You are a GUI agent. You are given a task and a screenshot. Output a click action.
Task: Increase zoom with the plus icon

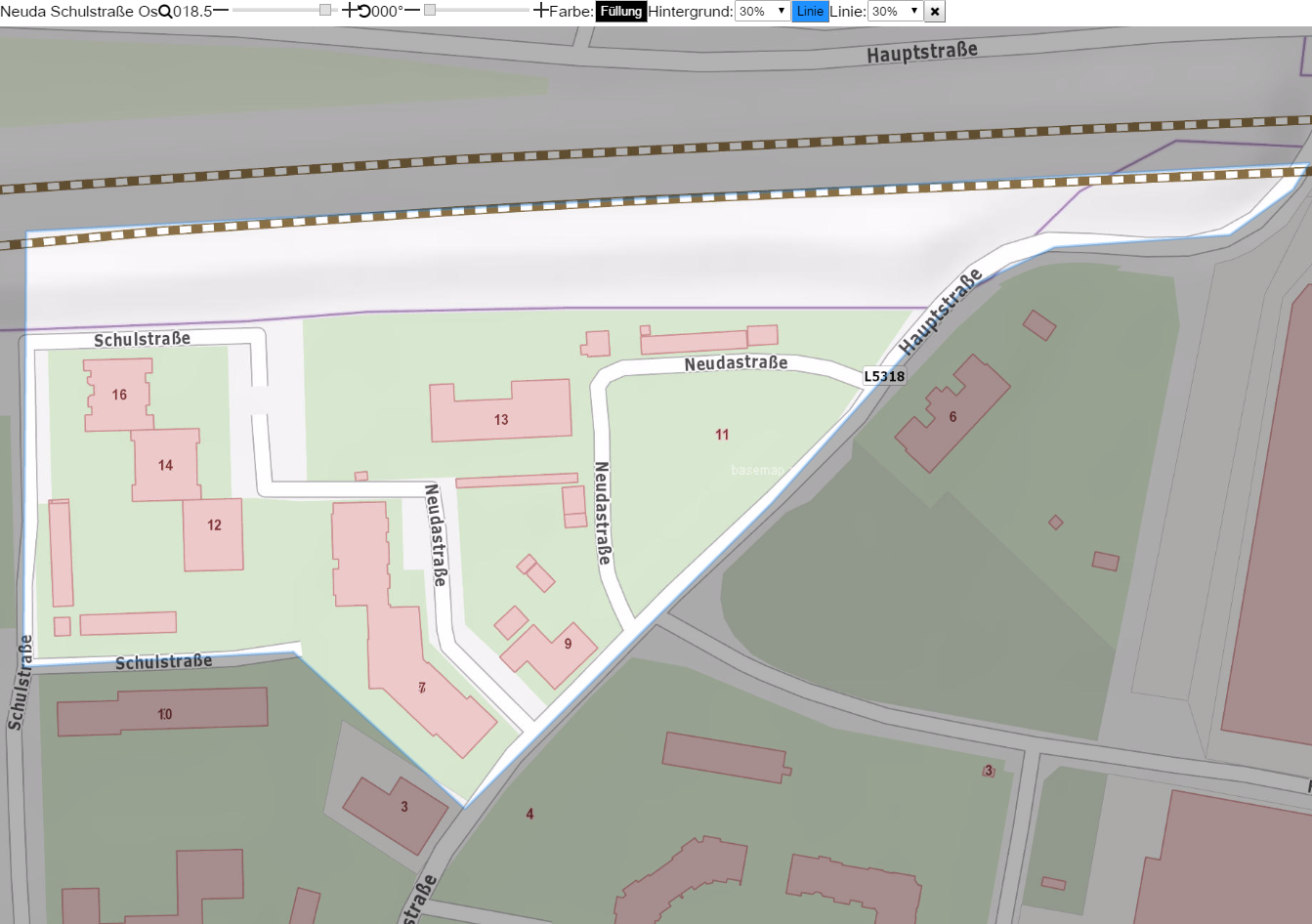click(349, 11)
